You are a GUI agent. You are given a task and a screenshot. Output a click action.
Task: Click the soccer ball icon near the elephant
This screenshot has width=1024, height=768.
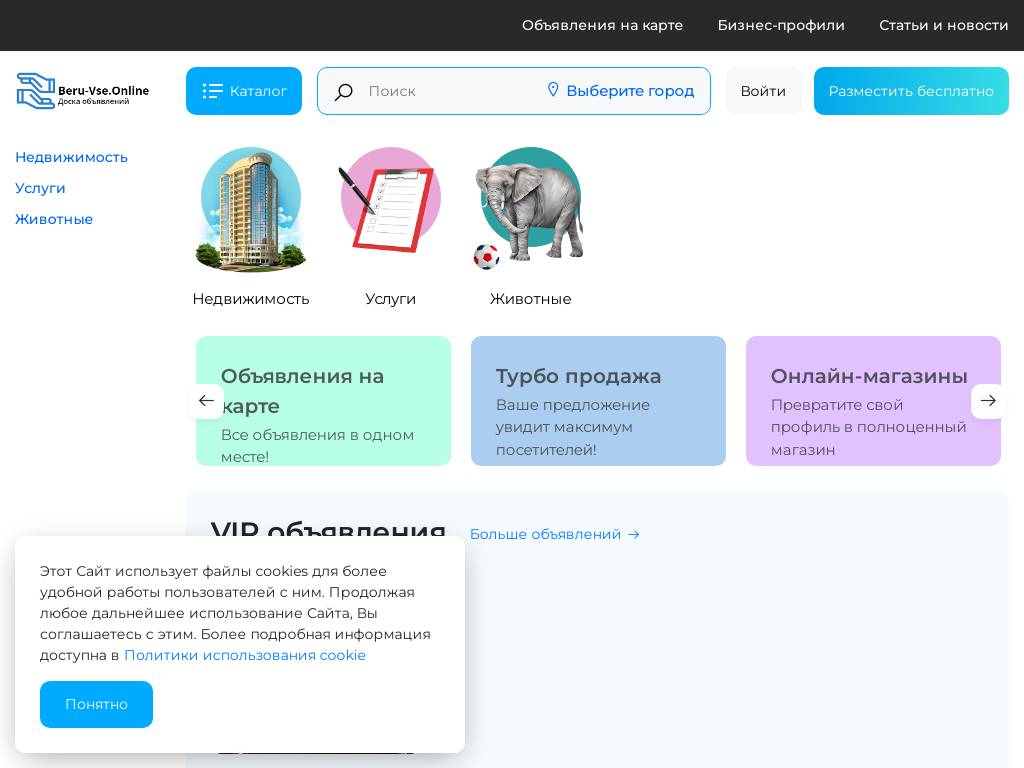(487, 257)
